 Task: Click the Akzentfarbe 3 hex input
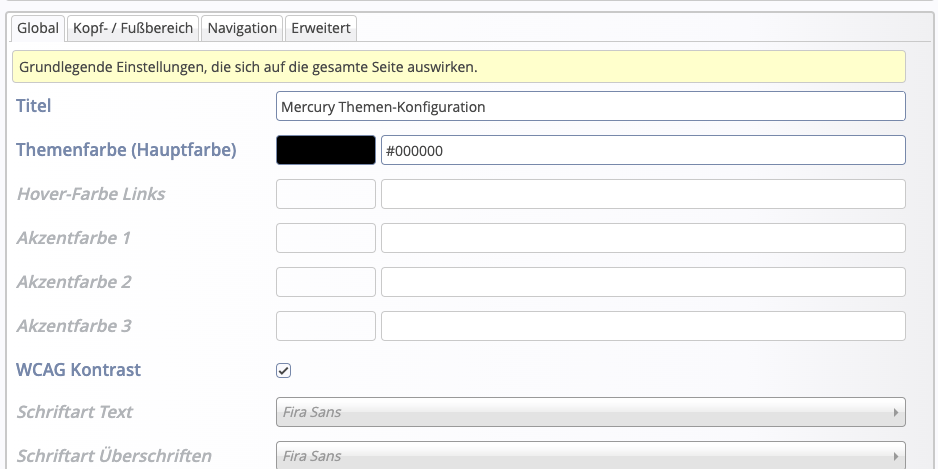click(642, 326)
